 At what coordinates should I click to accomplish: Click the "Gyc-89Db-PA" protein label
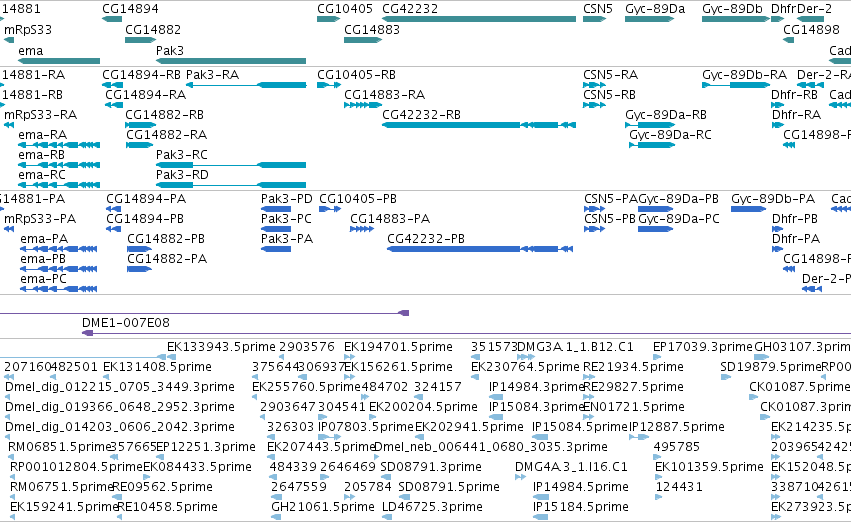pyautogui.click(x=773, y=199)
